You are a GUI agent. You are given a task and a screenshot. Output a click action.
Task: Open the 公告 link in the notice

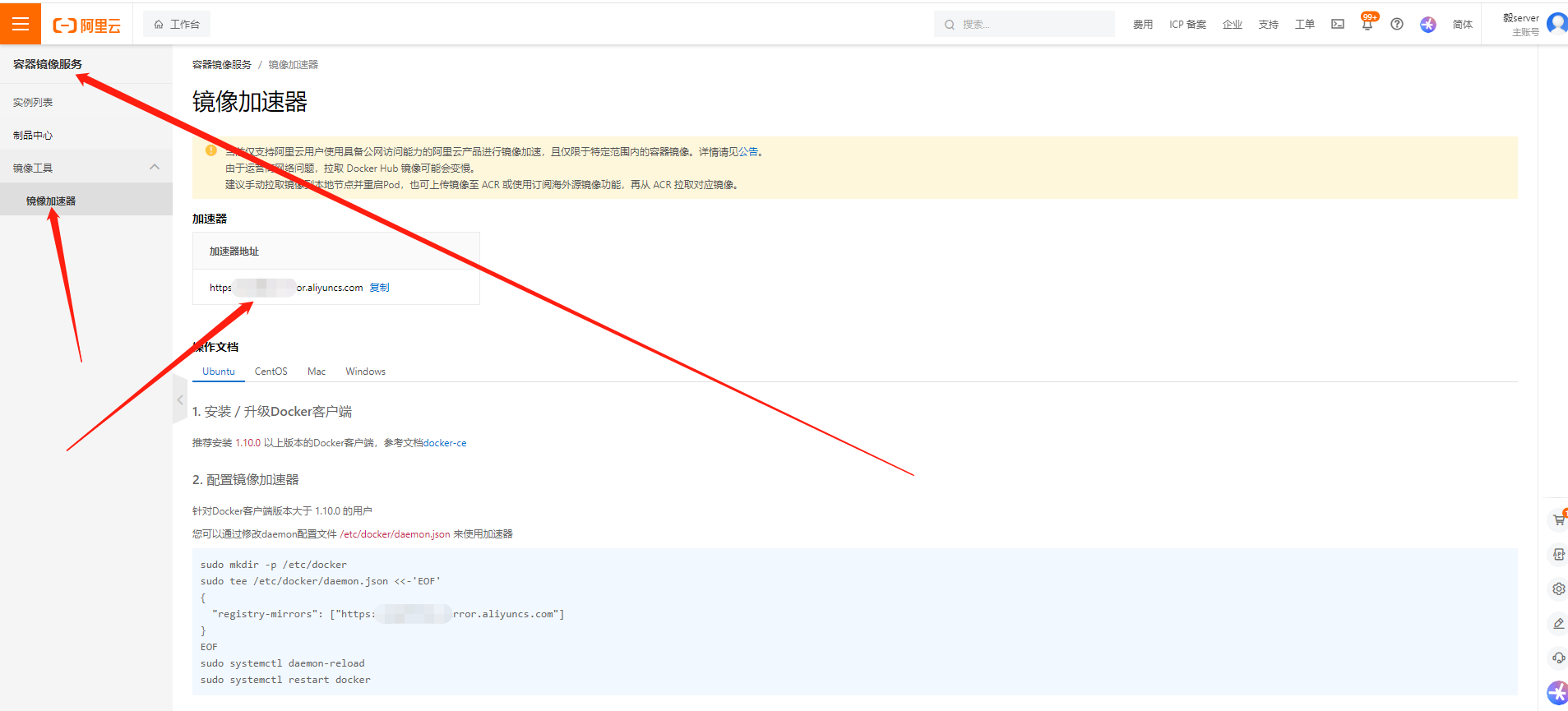748,151
